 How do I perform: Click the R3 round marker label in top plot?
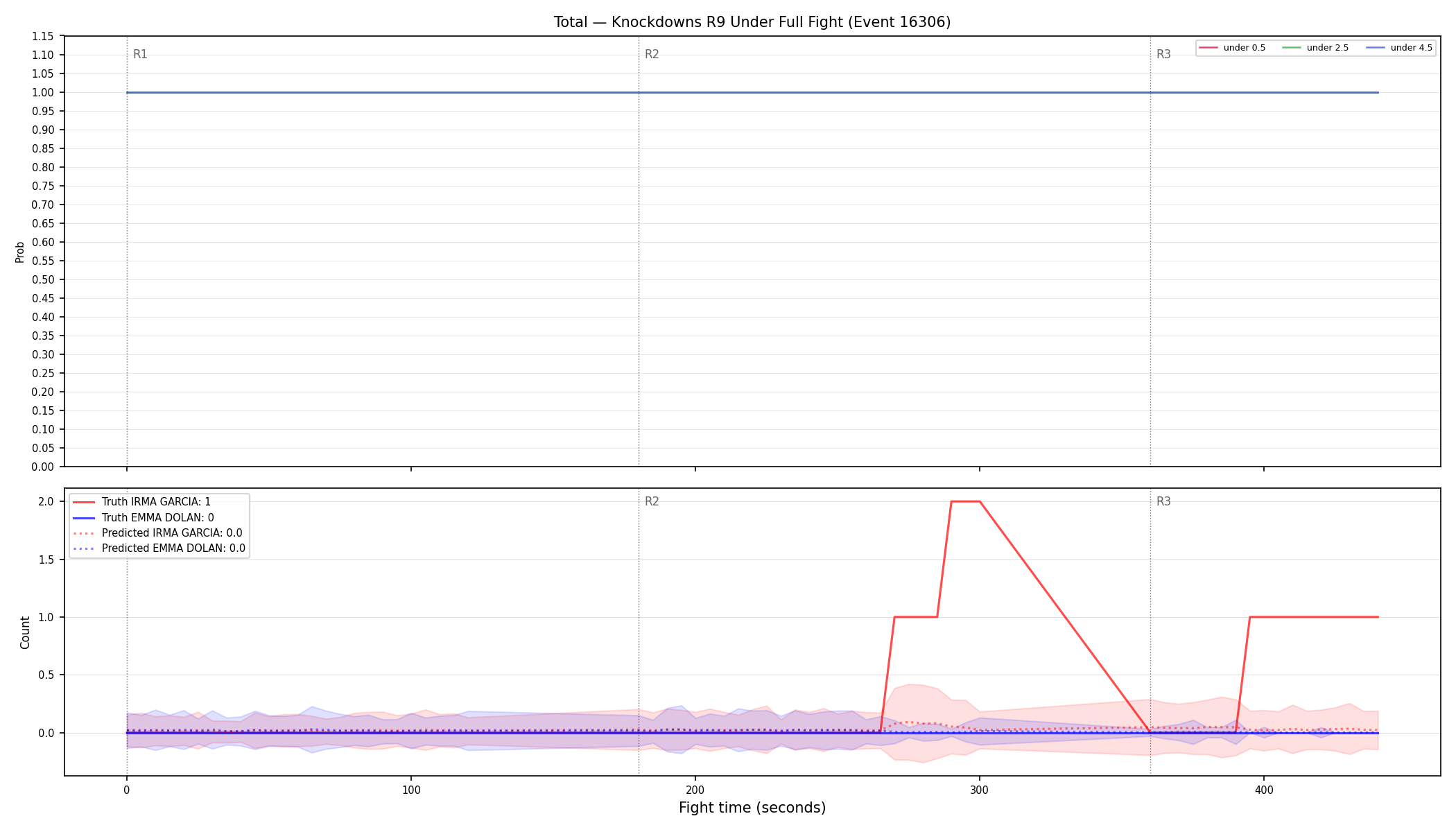(x=1163, y=54)
